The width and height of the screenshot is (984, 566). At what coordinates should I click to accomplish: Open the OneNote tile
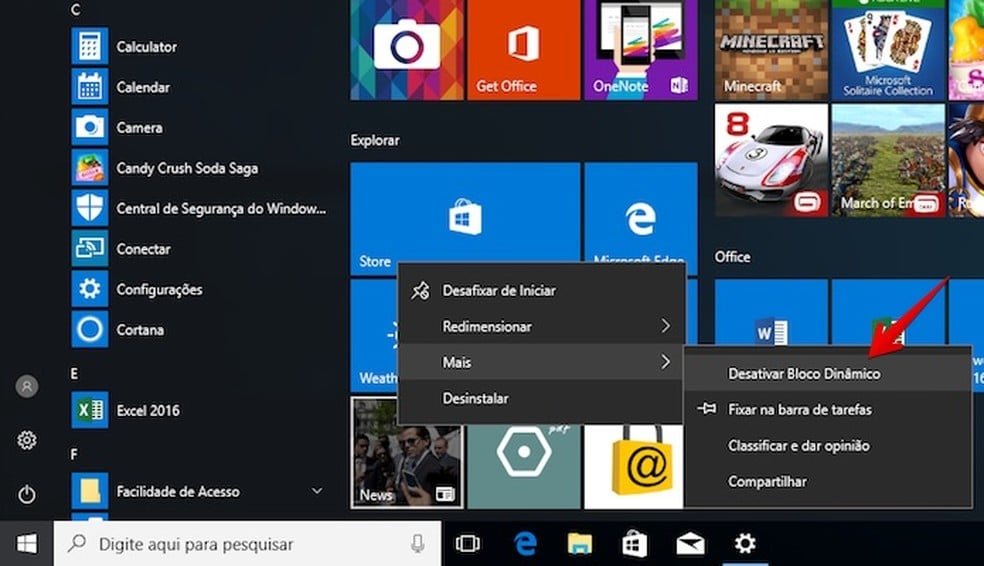[x=640, y=49]
